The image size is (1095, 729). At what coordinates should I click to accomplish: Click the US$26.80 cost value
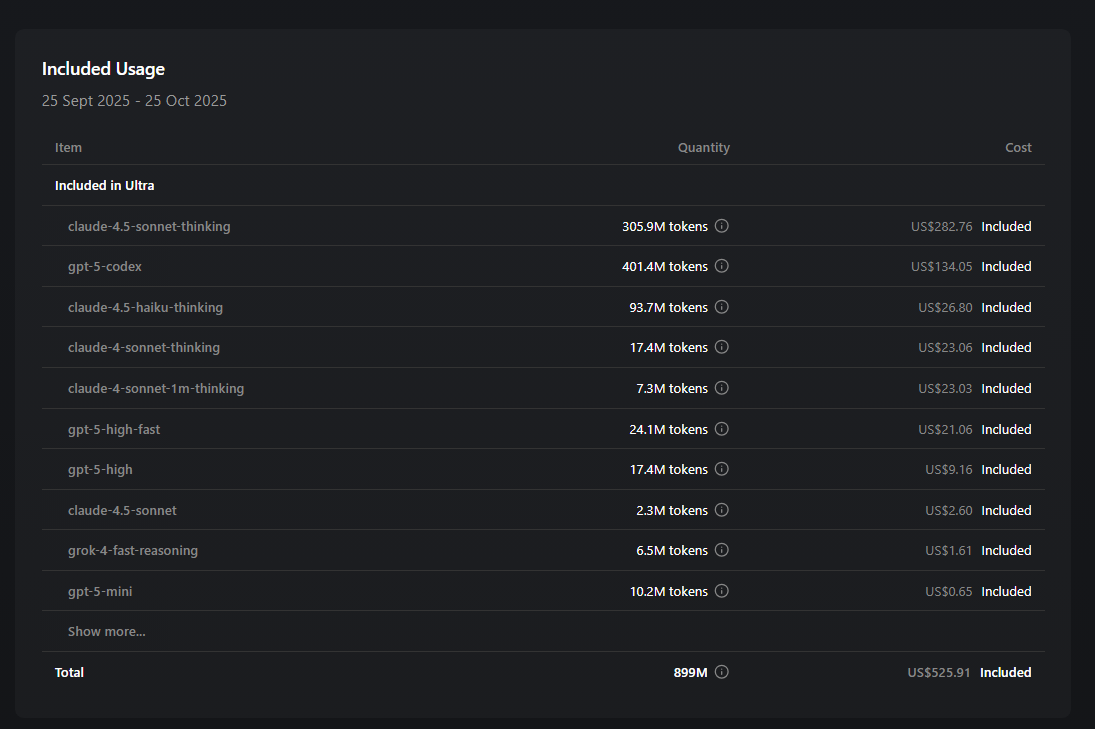(945, 307)
